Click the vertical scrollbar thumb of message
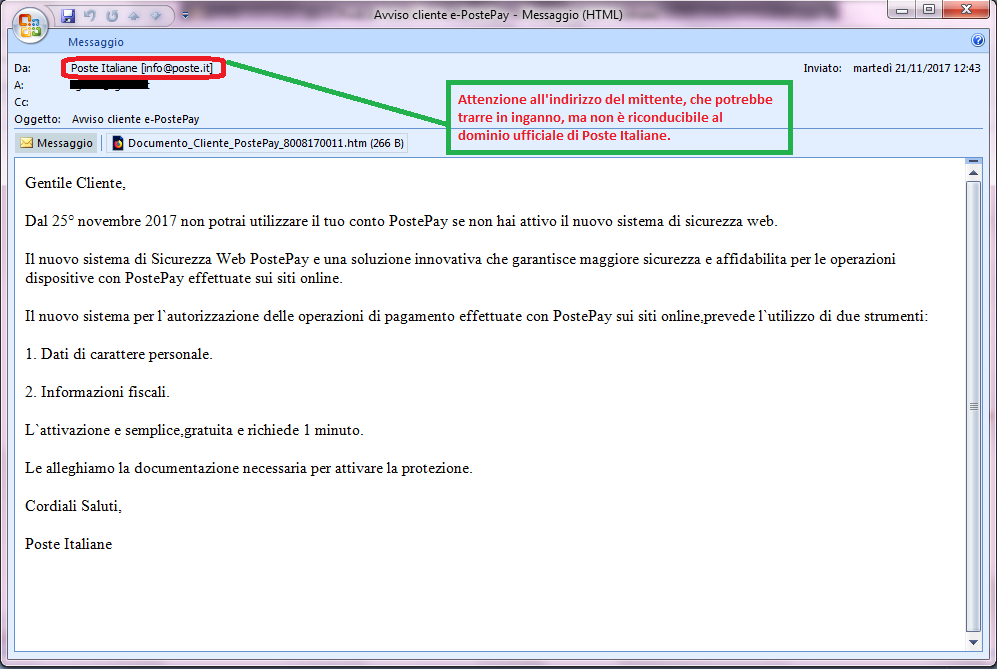The image size is (997, 669). point(973,406)
